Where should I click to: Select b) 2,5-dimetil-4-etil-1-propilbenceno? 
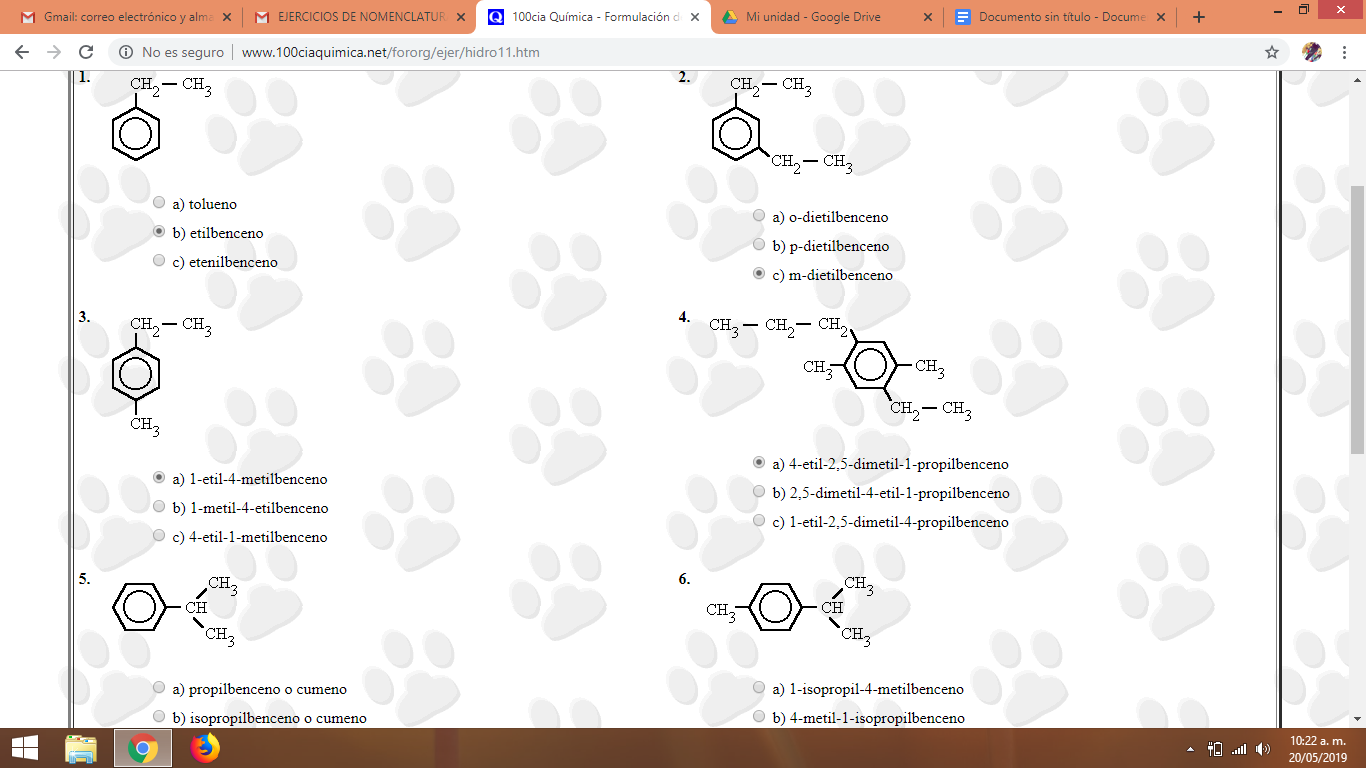[x=759, y=491]
